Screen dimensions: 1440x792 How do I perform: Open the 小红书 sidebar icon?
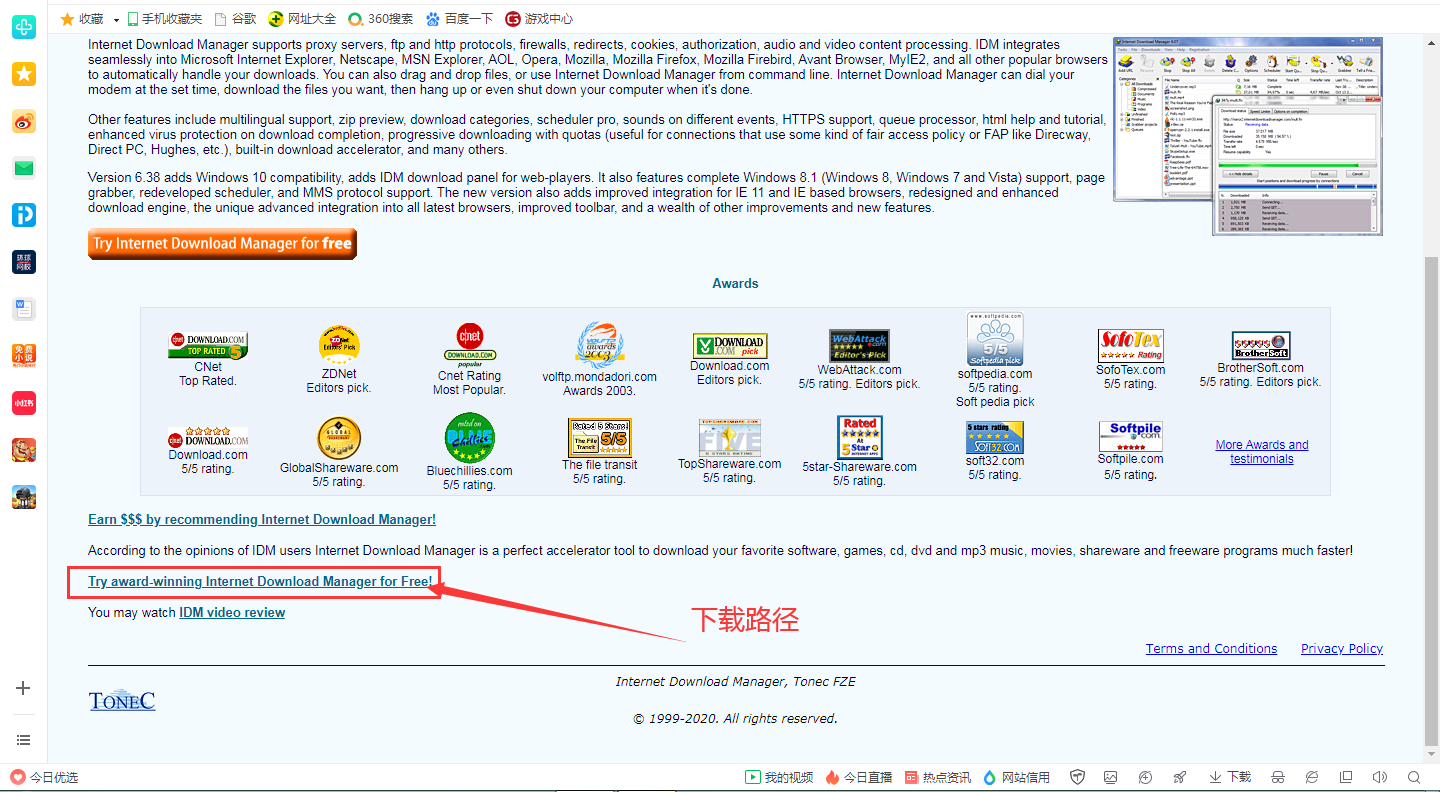click(x=24, y=402)
